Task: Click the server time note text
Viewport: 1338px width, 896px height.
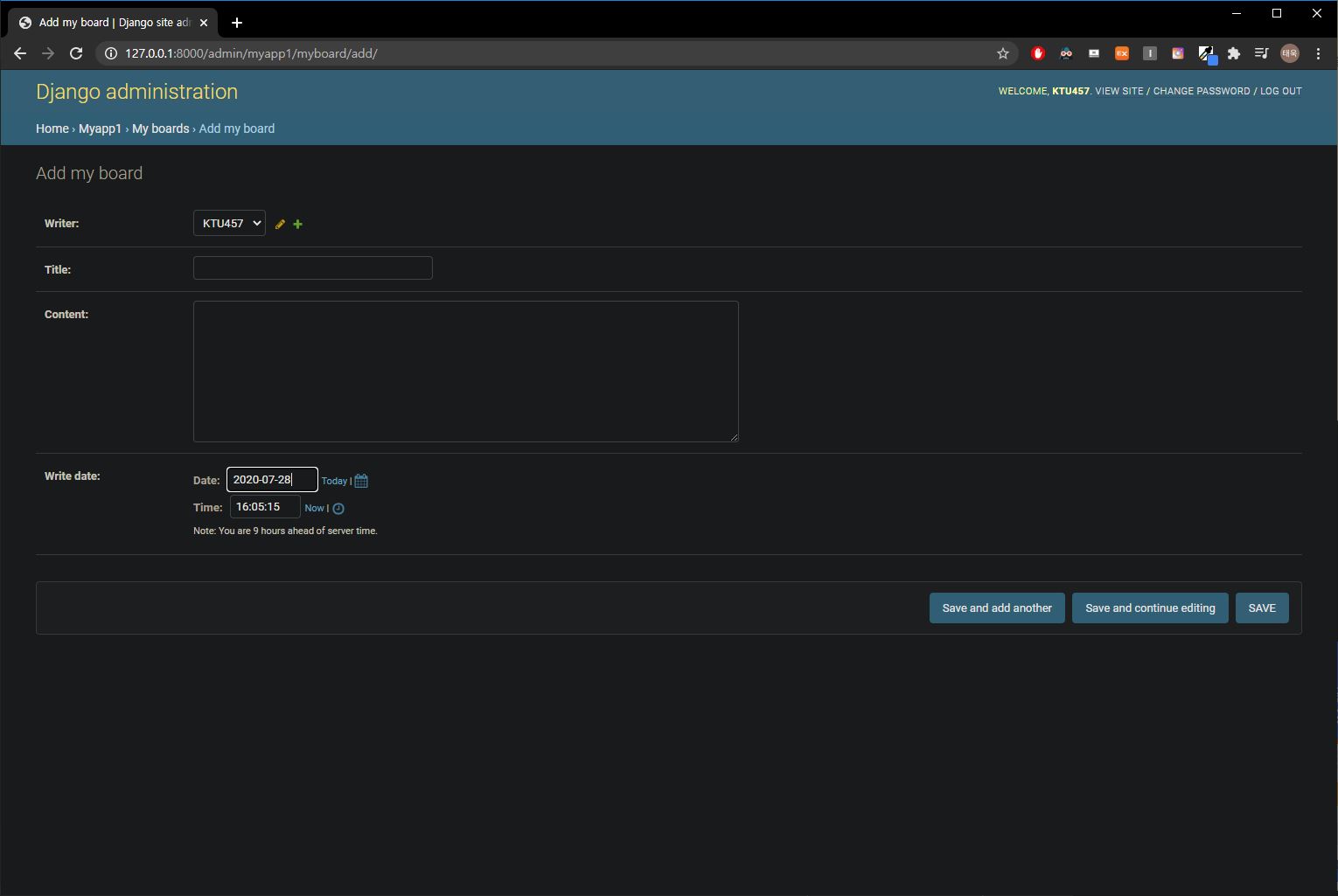Action: 285,531
